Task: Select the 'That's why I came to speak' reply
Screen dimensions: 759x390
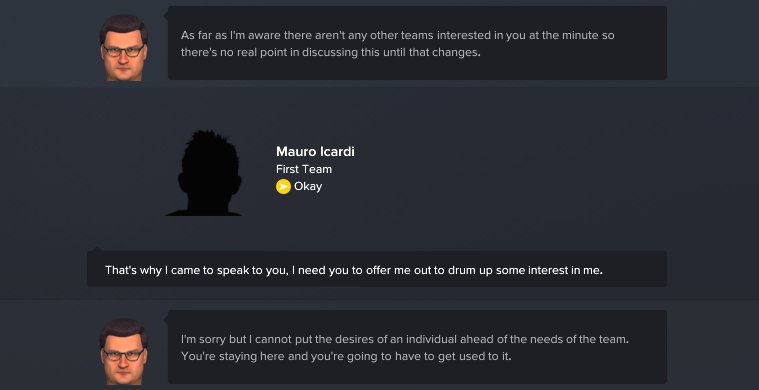Action: click(x=377, y=269)
